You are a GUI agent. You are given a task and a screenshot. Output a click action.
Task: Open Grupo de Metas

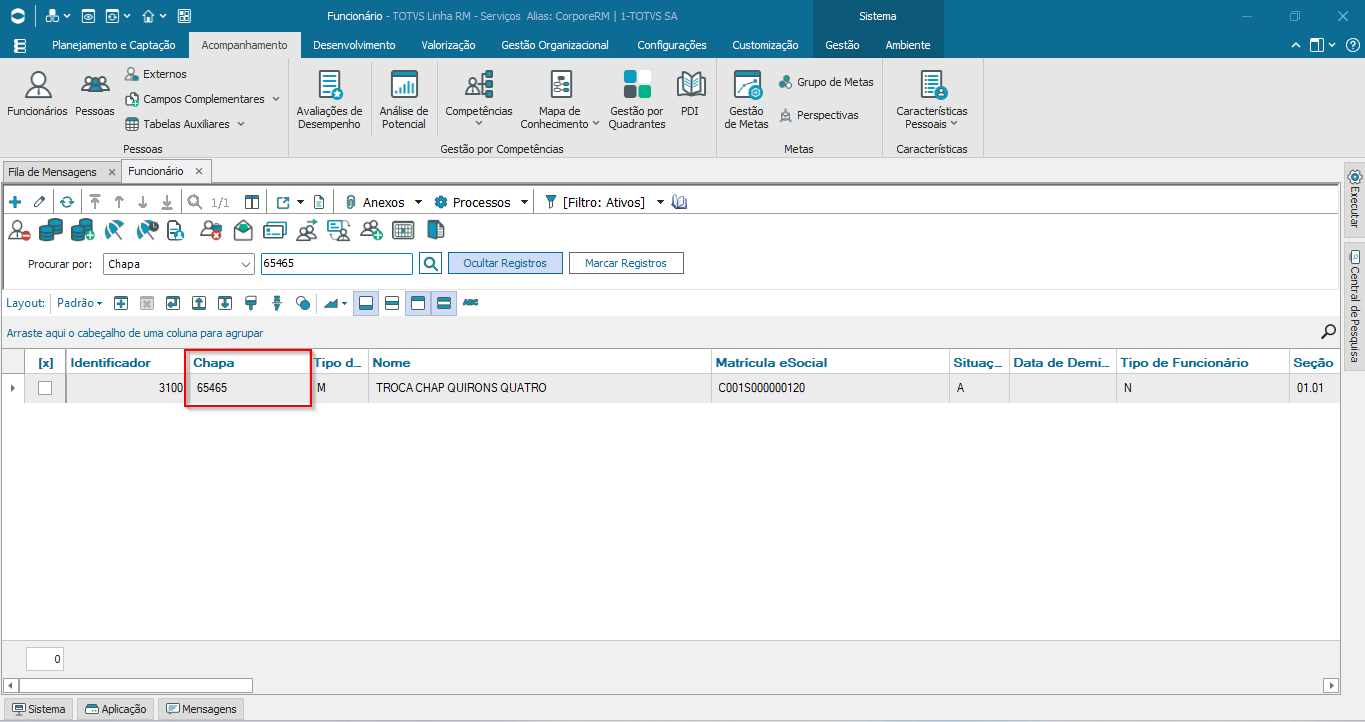tap(826, 82)
